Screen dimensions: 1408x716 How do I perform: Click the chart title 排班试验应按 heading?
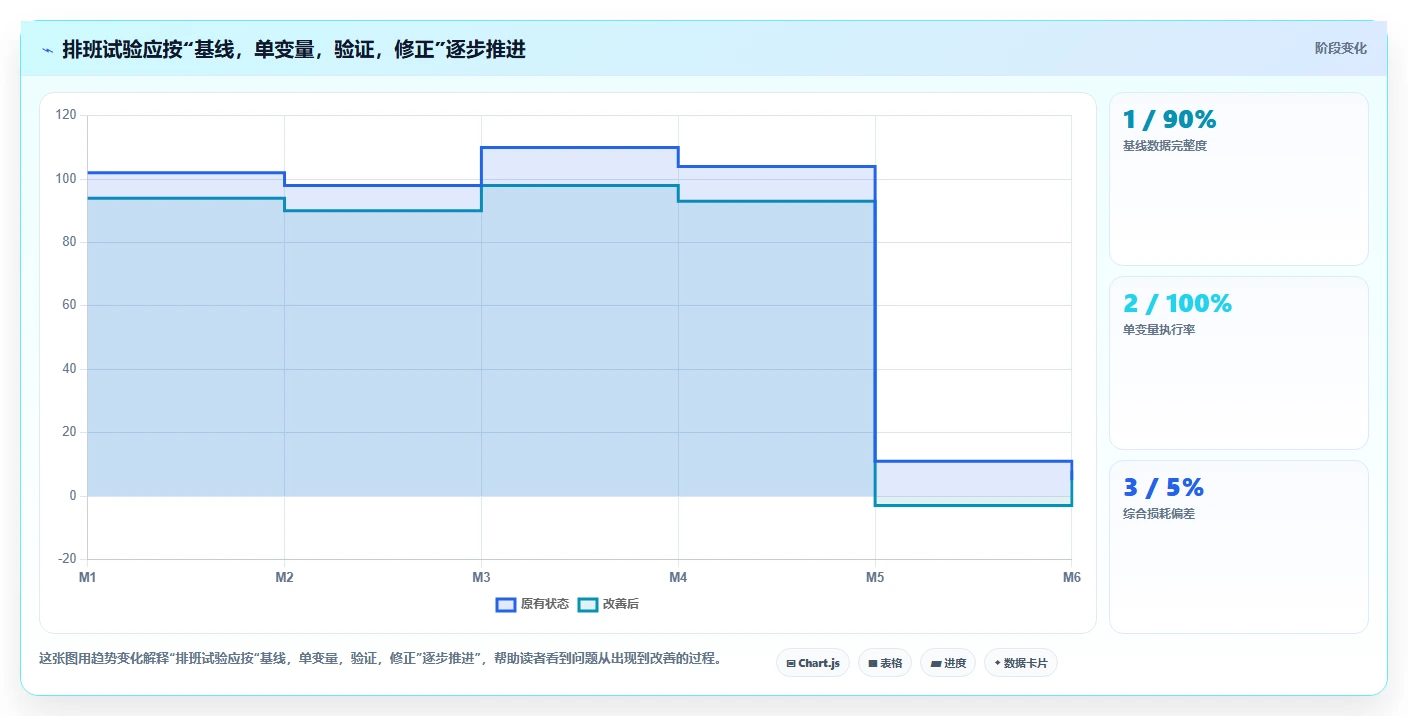point(294,49)
